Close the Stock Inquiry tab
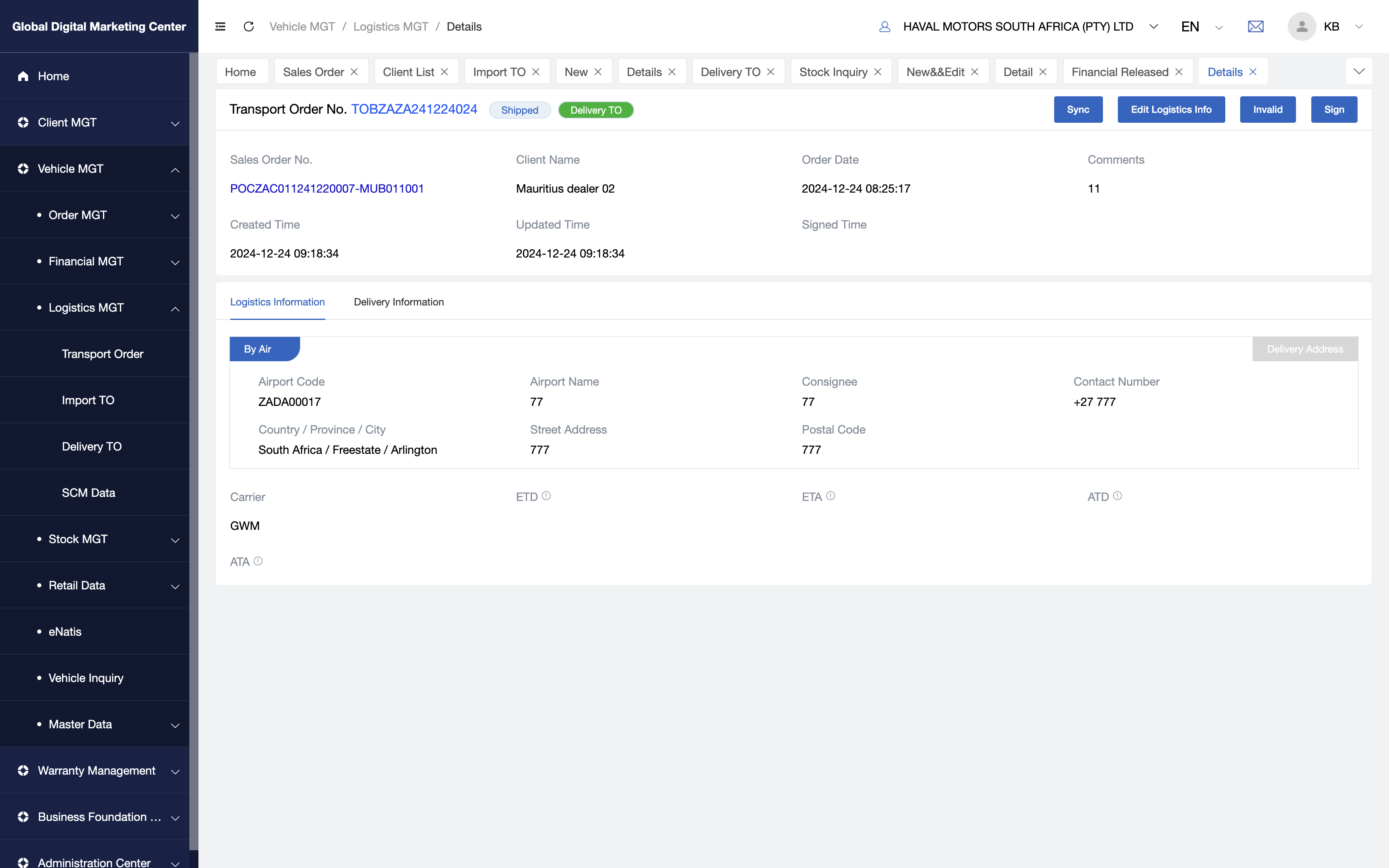Viewport: 1389px width, 868px height. click(x=878, y=72)
